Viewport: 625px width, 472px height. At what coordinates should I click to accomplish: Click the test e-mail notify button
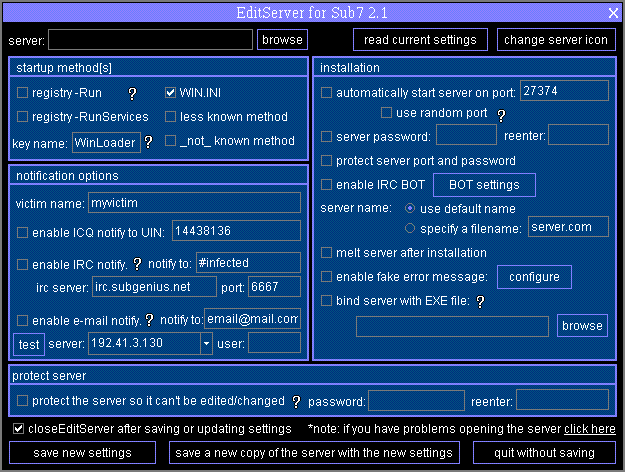(x=29, y=344)
